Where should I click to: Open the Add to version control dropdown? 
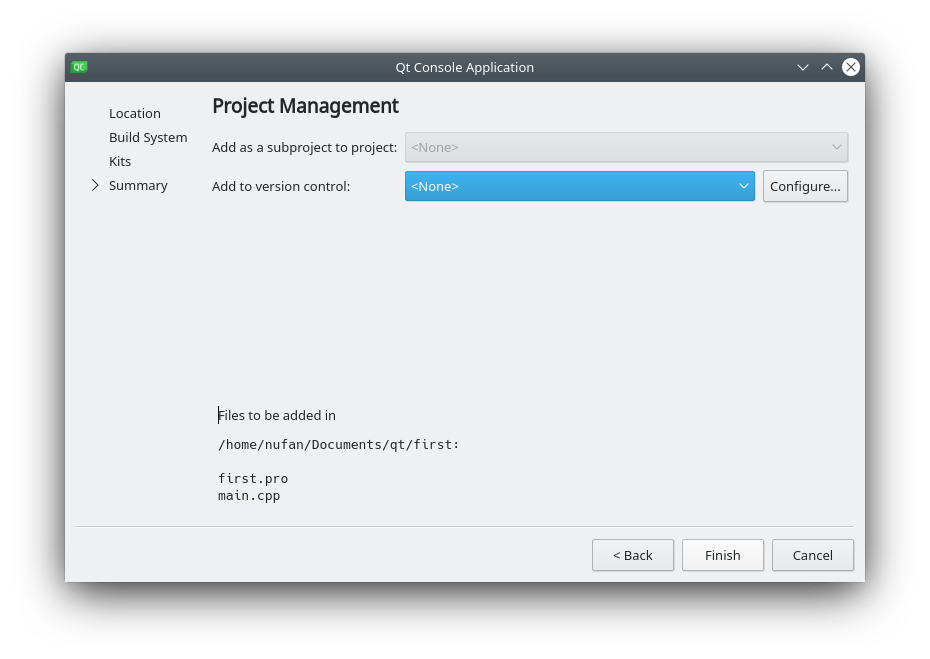tap(579, 186)
